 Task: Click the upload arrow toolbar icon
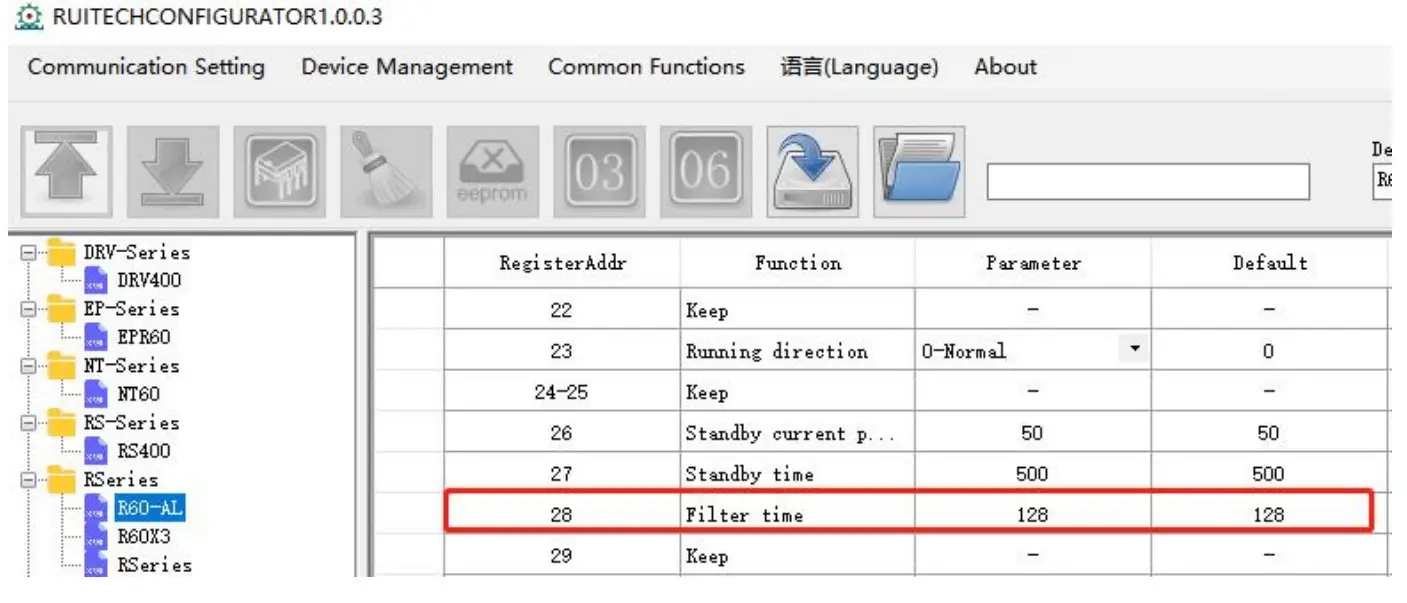67,172
